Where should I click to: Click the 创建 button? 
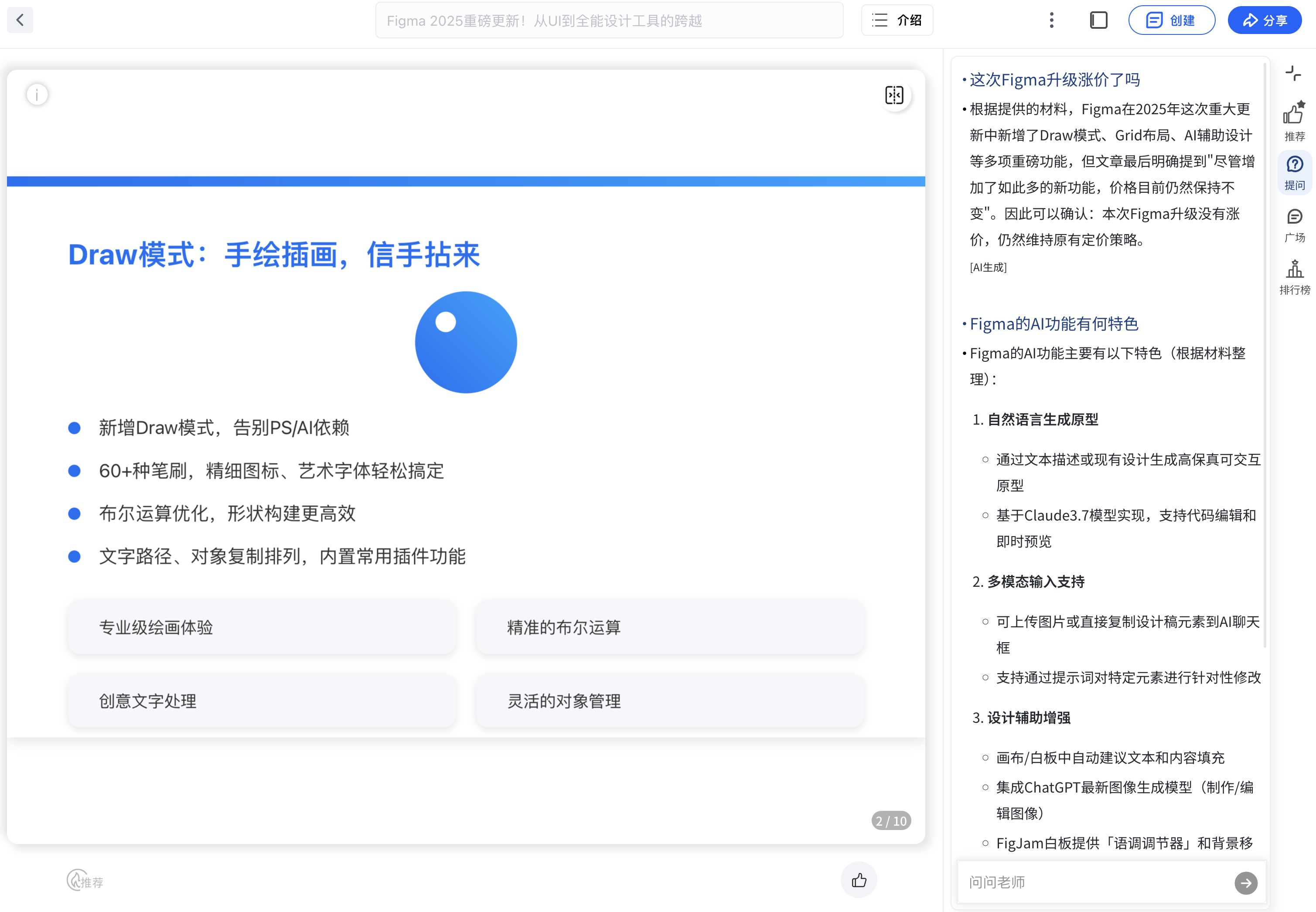pos(1171,20)
